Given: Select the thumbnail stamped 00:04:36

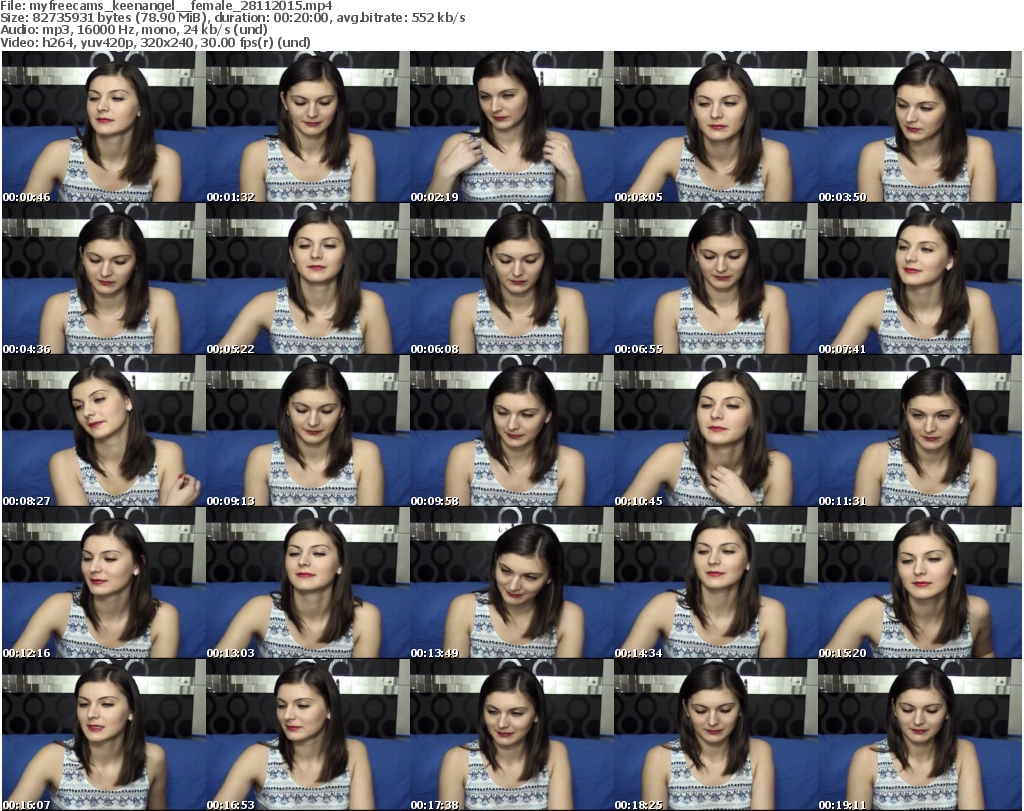Looking at the screenshot, I should tap(104, 279).
